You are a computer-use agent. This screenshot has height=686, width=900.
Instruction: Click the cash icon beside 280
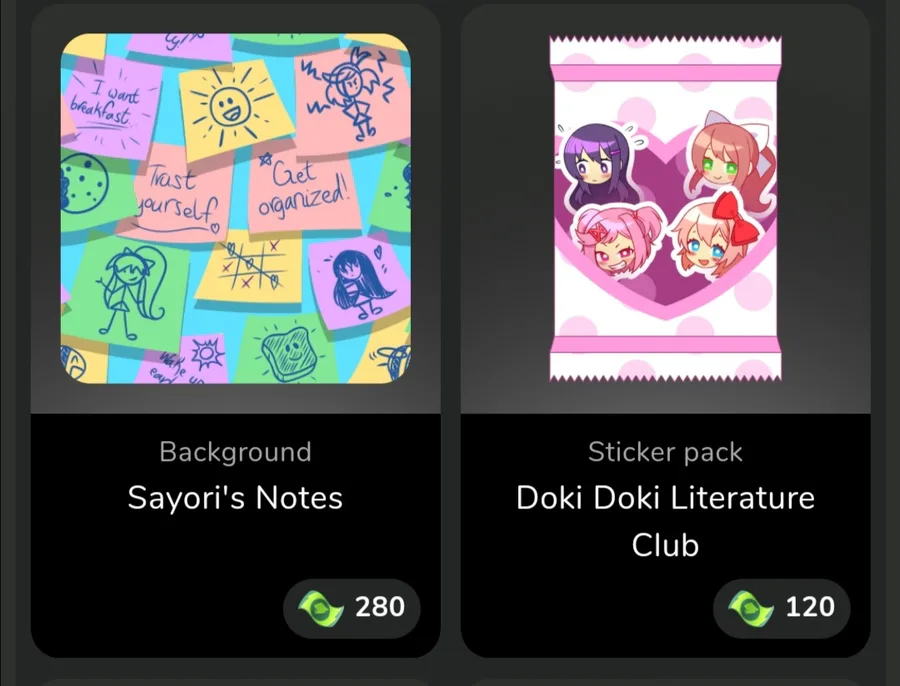(x=321, y=608)
